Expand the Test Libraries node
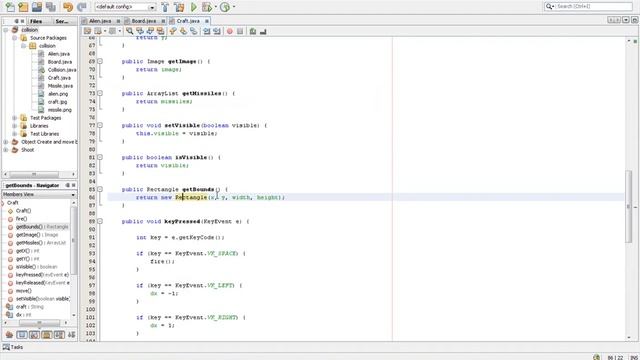640x360 pixels. 15,134
